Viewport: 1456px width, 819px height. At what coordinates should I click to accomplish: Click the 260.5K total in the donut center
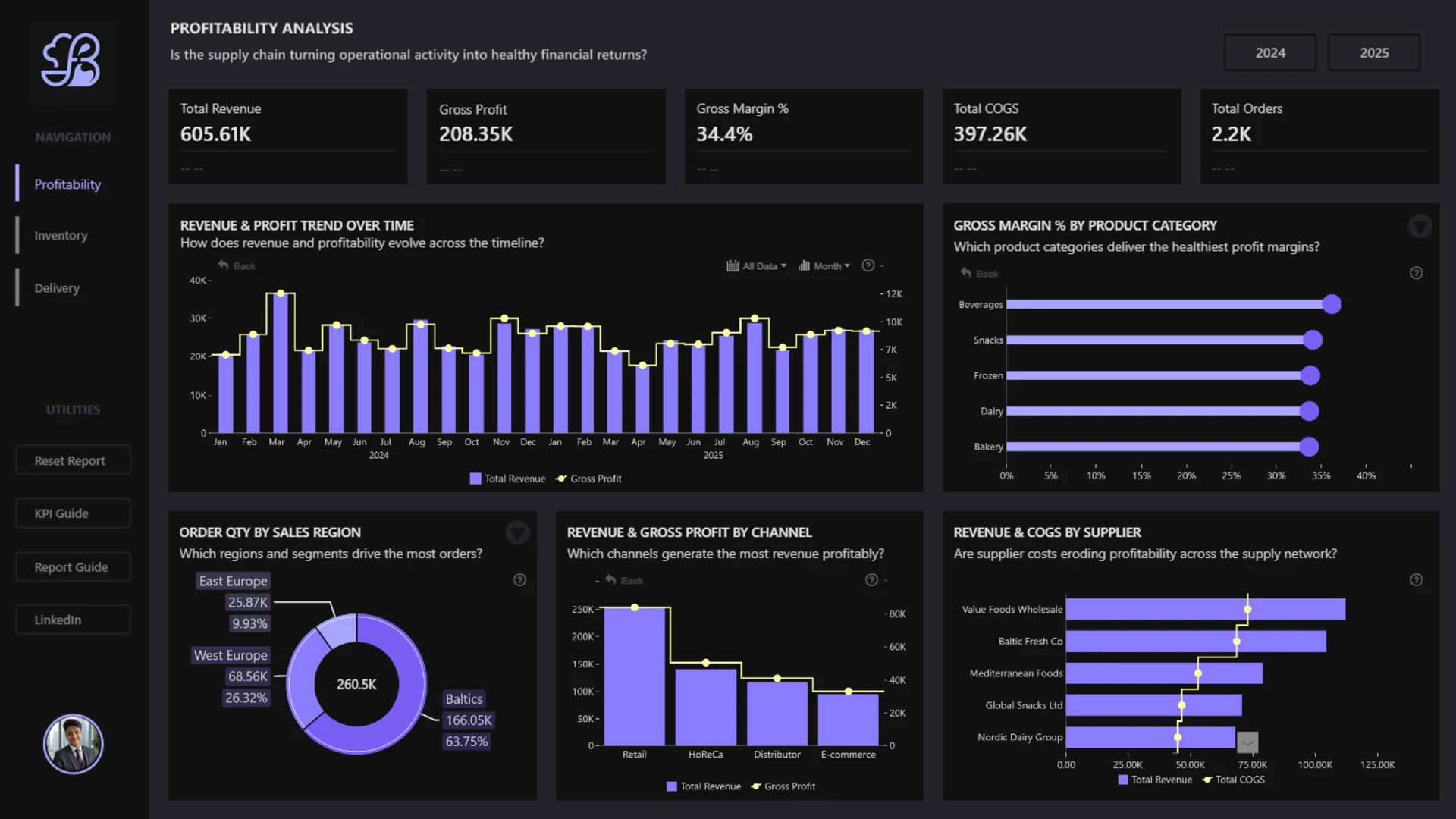[x=356, y=684]
